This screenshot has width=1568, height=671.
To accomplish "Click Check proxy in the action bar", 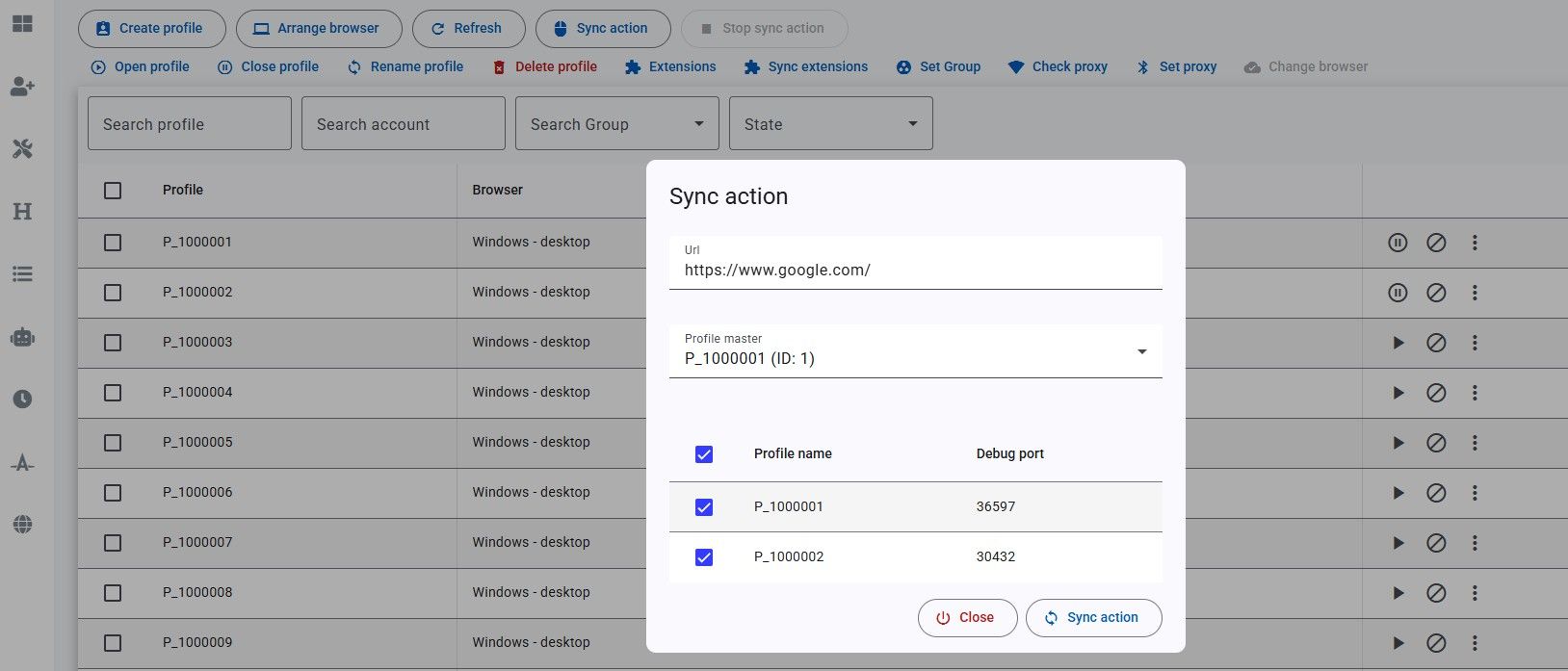I will pyautogui.click(x=1058, y=66).
